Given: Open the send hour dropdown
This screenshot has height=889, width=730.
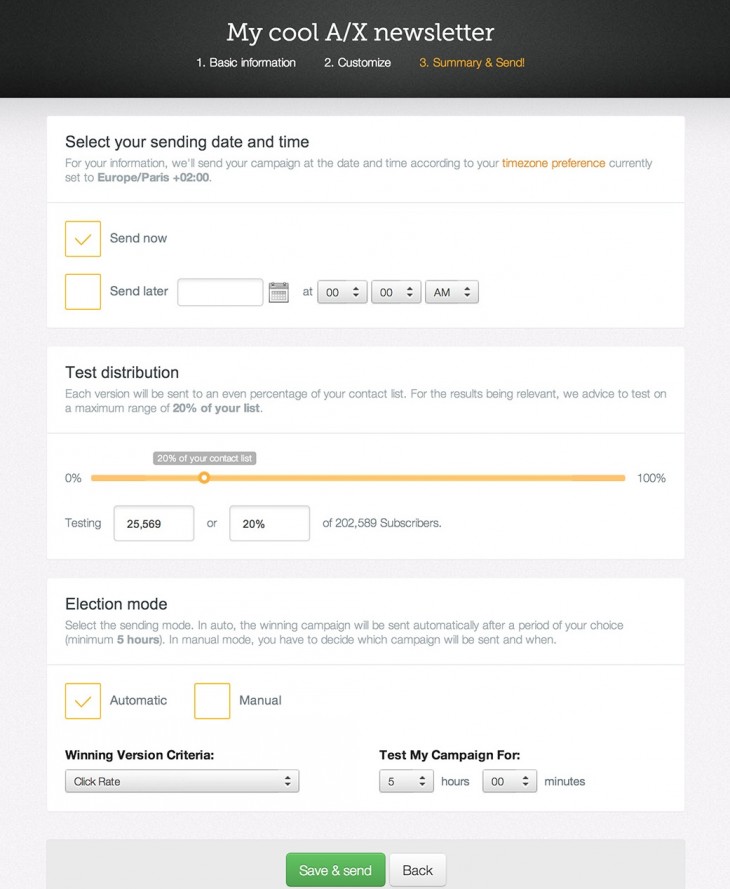Looking at the screenshot, I should 342,292.
